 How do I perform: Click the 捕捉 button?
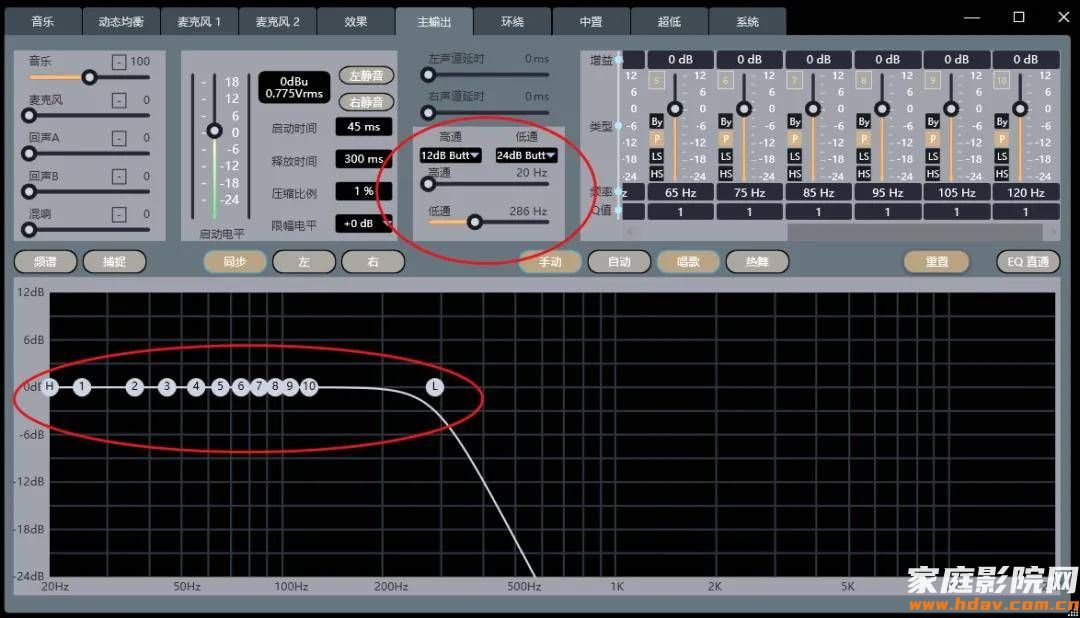pos(114,262)
